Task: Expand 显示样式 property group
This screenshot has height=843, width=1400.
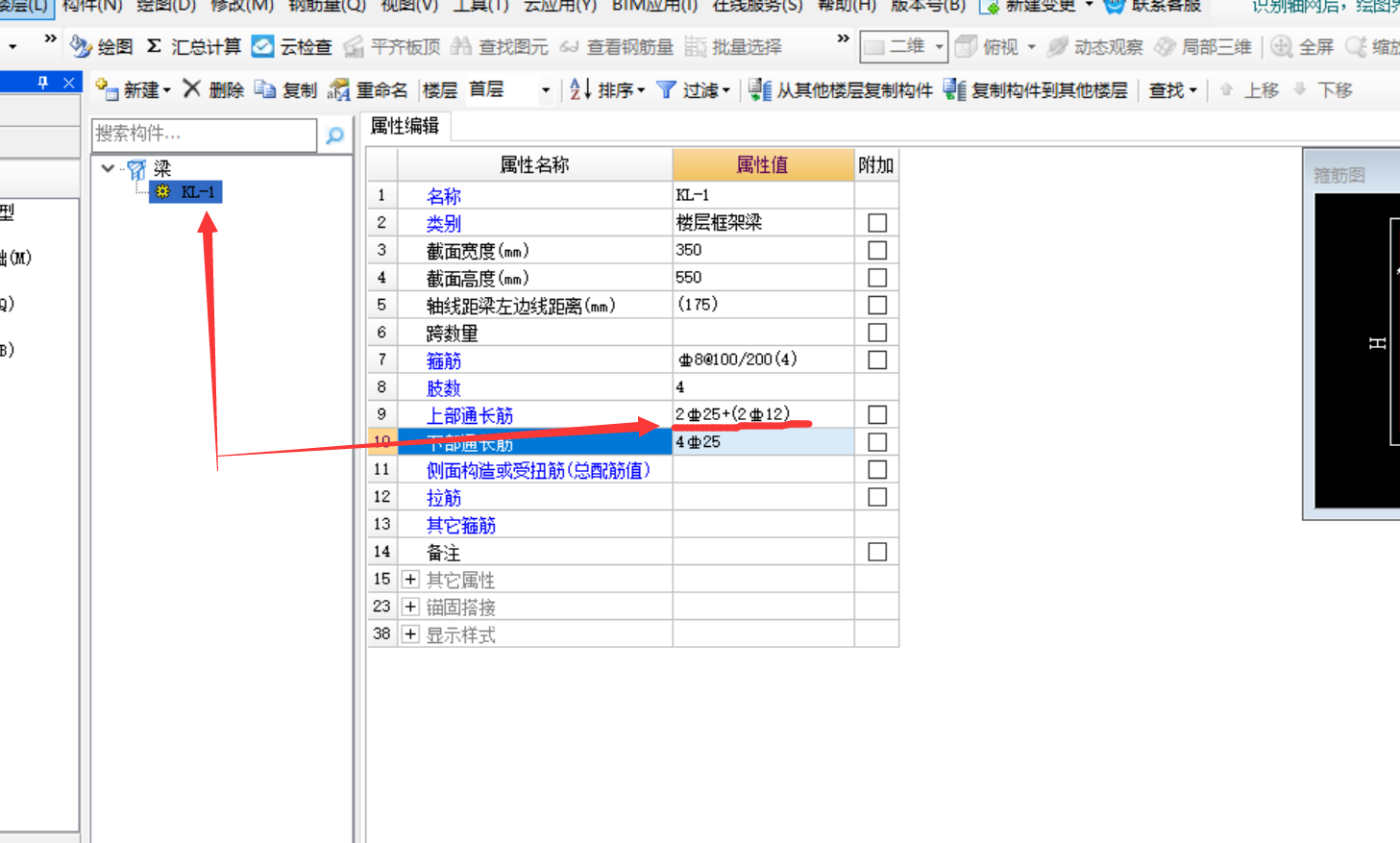Action: coord(410,634)
